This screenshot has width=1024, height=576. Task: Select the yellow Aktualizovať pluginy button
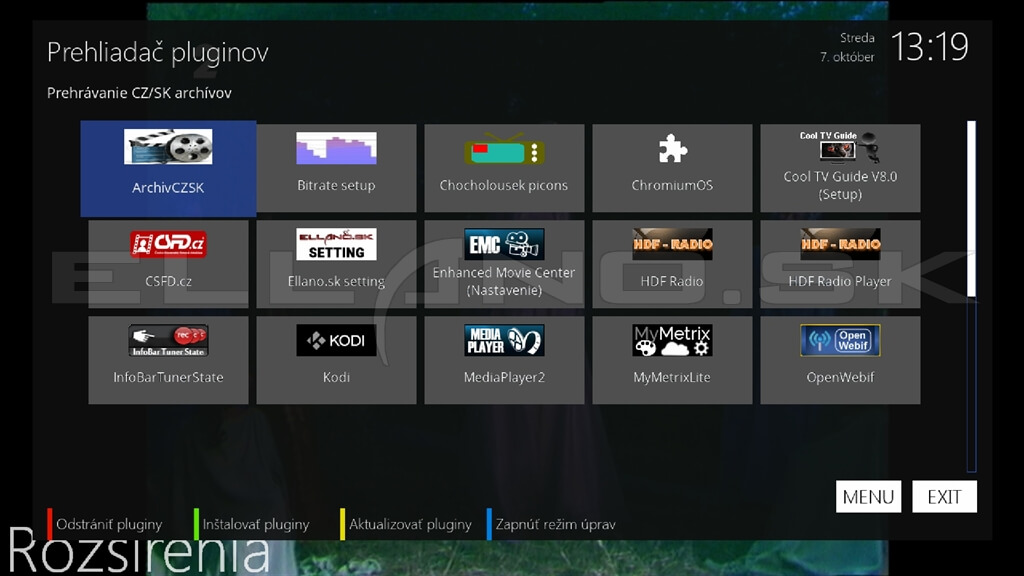coord(406,524)
